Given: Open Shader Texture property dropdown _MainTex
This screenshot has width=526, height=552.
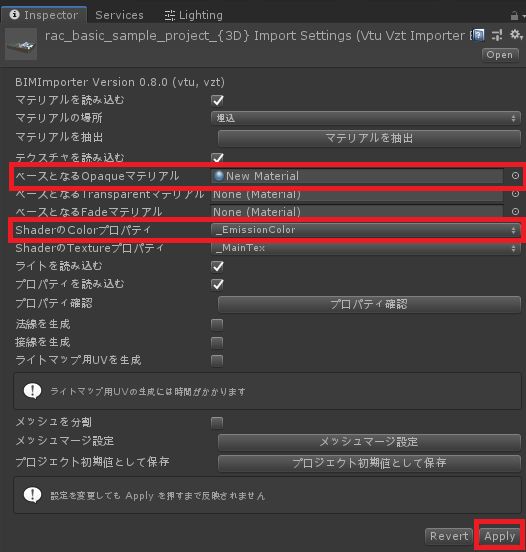Looking at the screenshot, I should point(366,248).
